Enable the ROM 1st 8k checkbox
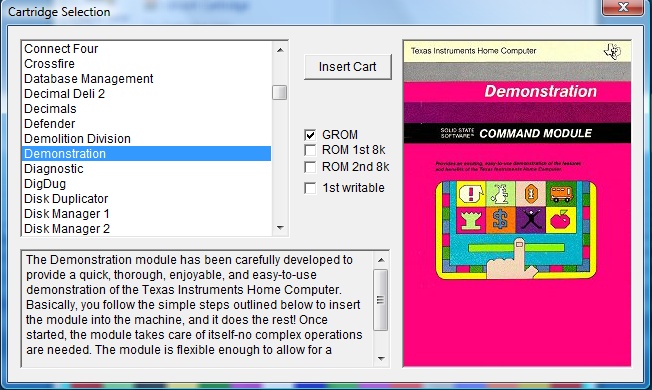 tap(310, 150)
